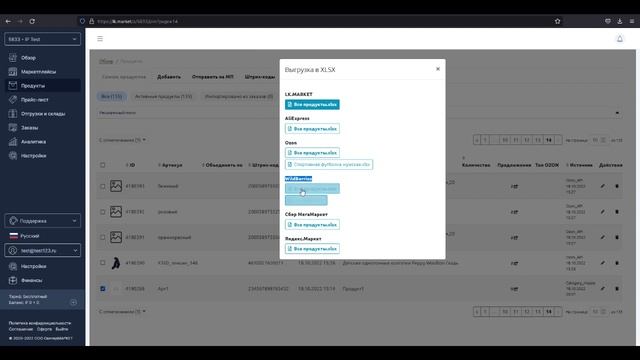Open the 5833 • IP Test store dropdown
This screenshot has width=640, height=360.
pyautogui.click(x=42, y=39)
